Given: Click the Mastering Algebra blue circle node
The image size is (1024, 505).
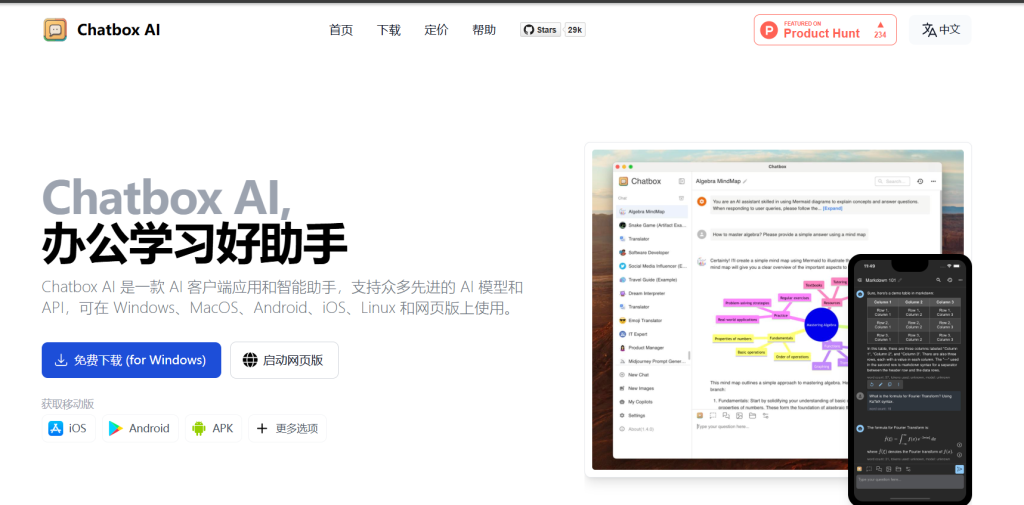Looking at the screenshot, I should (x=821, y=325).
